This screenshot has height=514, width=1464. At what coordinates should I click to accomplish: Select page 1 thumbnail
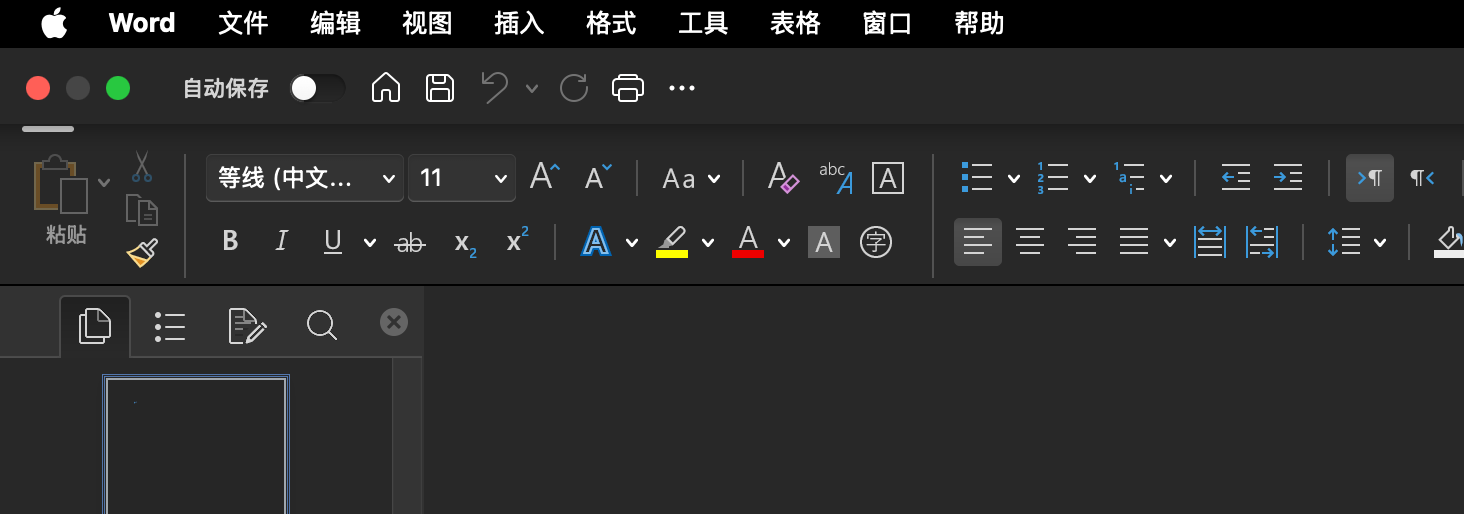(x=196, y=445)
